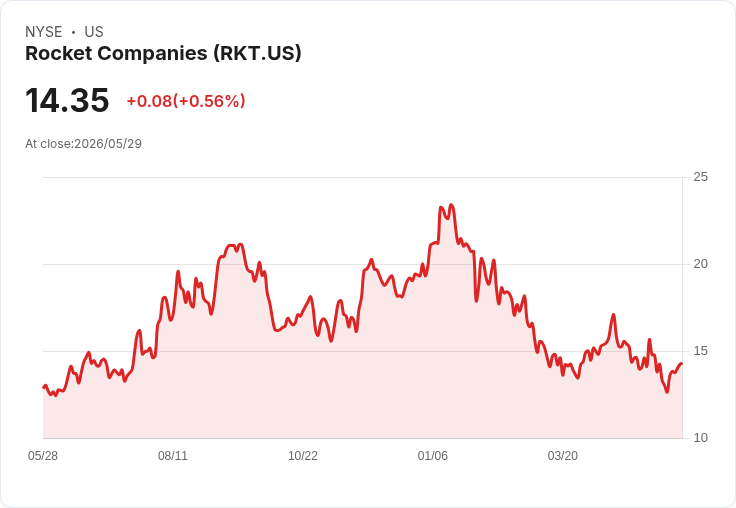Screen dimensions: 736x508
Task: Click the +0.08(+0.56%) price change
Action: [x=186, y=101]
